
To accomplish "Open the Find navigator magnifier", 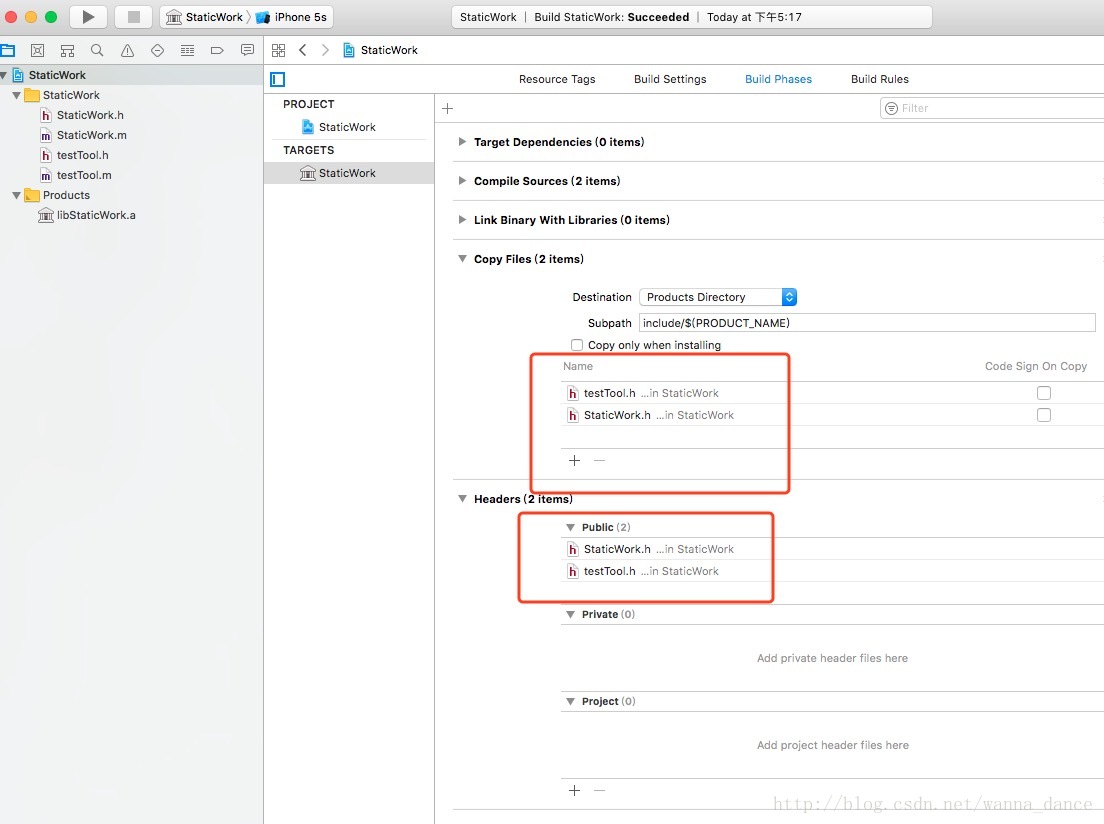I will pos(97,50).
